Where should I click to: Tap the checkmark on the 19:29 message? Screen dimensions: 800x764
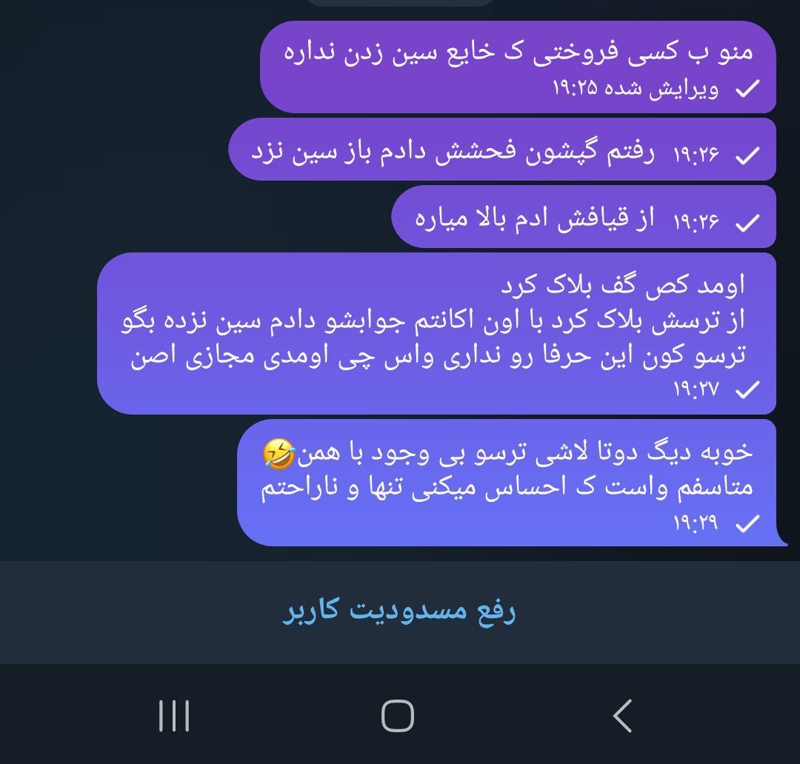pos(747,524)
